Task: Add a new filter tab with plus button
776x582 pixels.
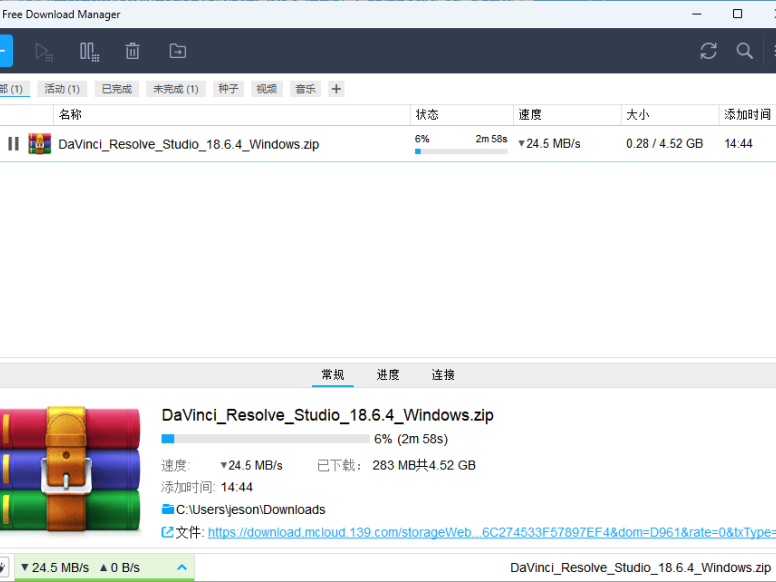Action: tap(336, 89)
